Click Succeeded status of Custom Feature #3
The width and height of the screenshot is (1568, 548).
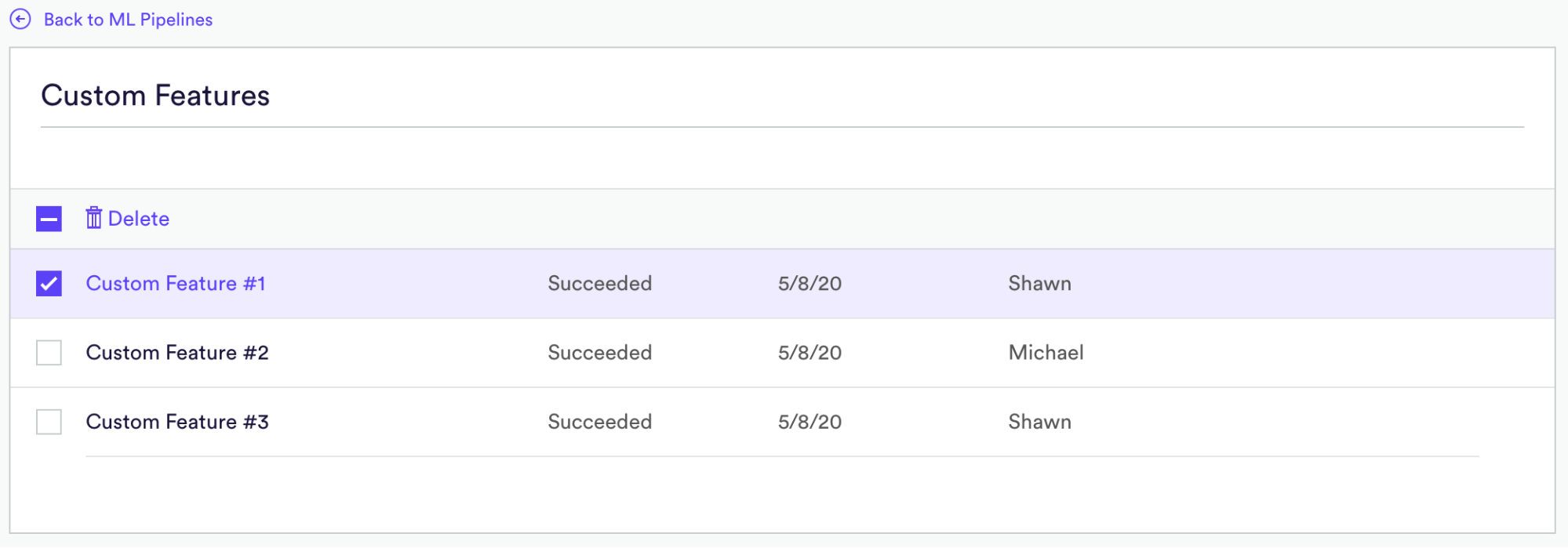tap(600, 422)
